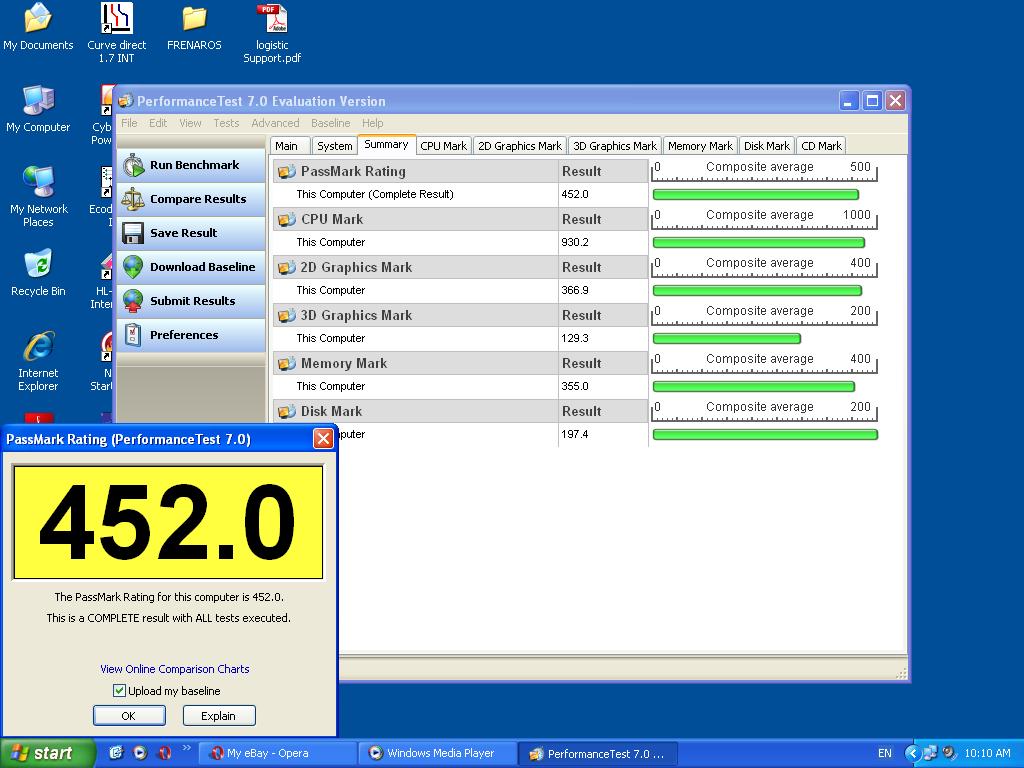The height and width of the screenshot is (768, 1024).
Task: Click the large yellow 452.0 rating display
Action: pos(168,522)
